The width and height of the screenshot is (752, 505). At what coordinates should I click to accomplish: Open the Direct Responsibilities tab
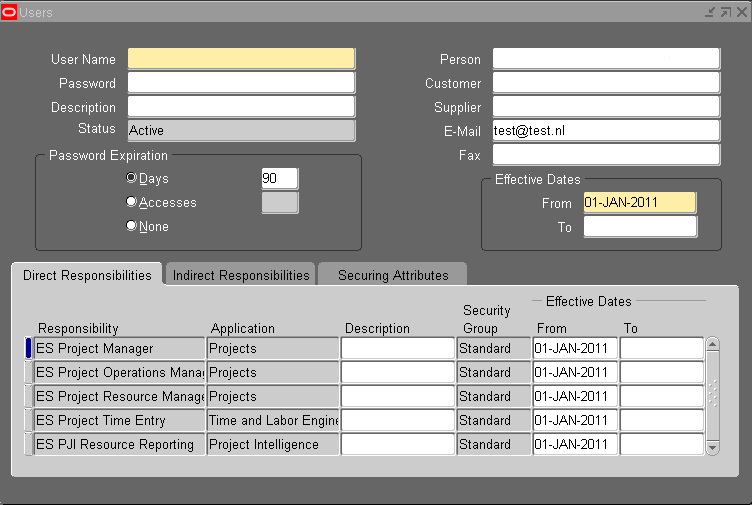click(87, 275)
